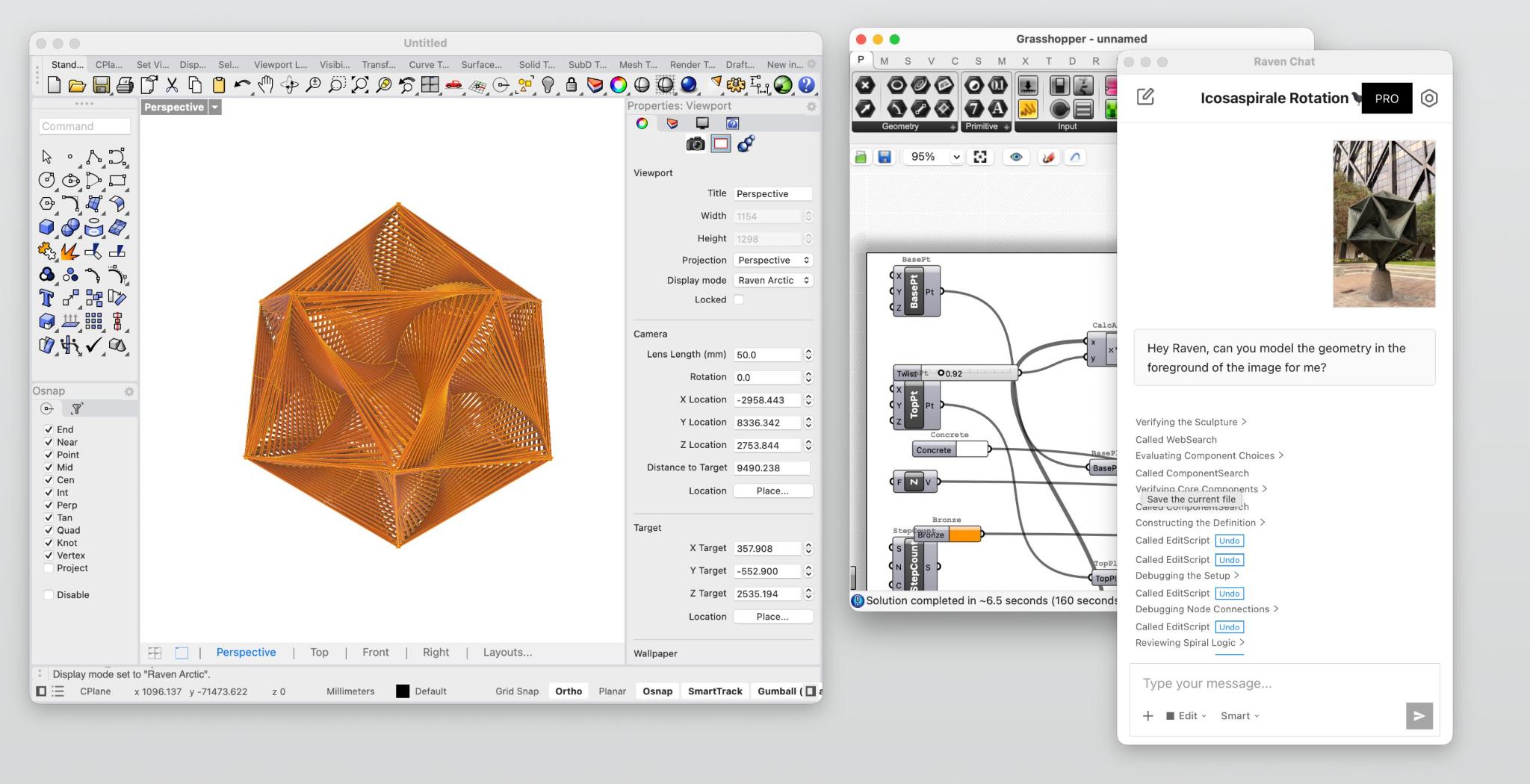Viewport: 1530px width, 784px height.
Task: Click Undo next to first EditScript call
Action: 1229,541
